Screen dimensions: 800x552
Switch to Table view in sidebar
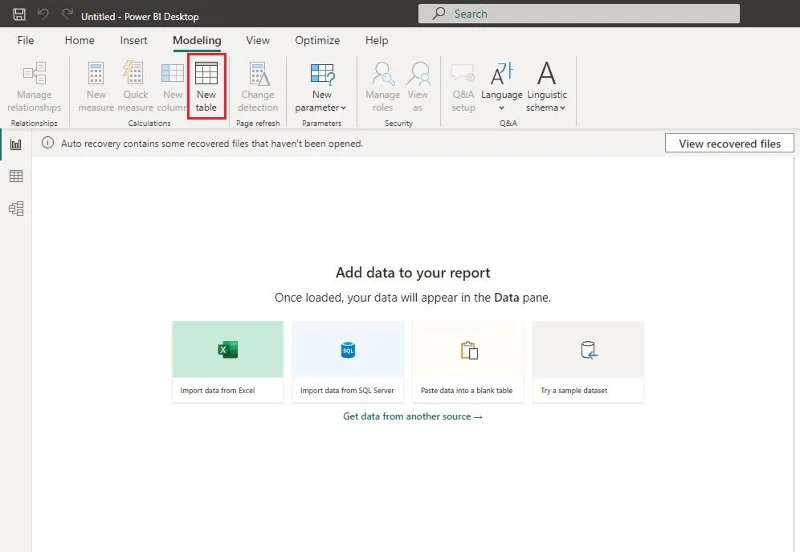tap(16, 176)
